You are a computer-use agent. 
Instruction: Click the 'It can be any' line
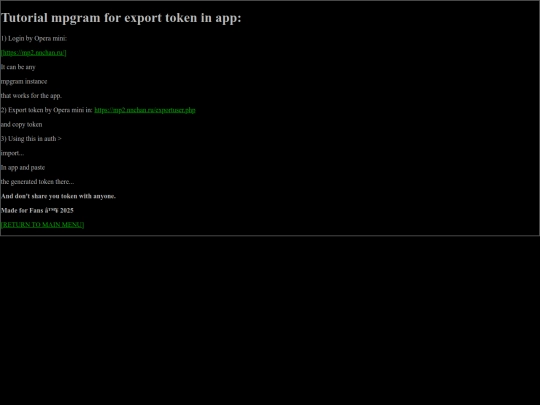pyautogui.click(x=18, y=67)
